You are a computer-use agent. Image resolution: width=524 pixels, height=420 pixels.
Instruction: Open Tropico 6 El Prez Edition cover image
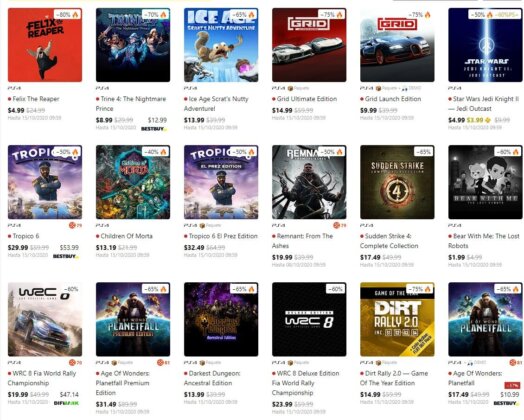pyautogui.click(x=221, y=182)
